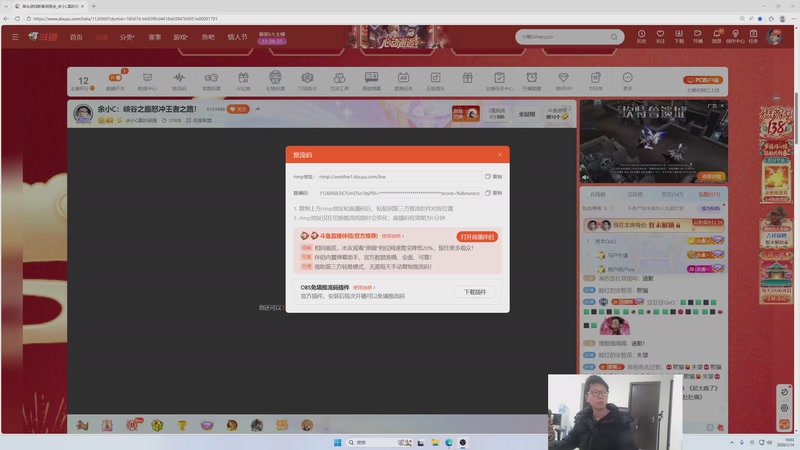Click the Windows Start button on taskbar
Image resolution: width=800 pixels, height=450 pixels.
[337, 442]
